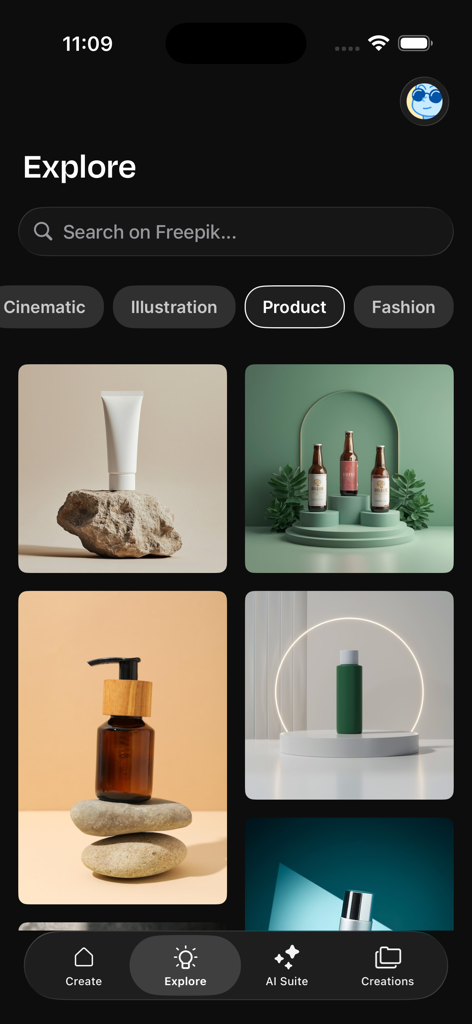Viewport: 472px width, 1024px height.
Task: Select the Product category chip
Action: point(294,307)
